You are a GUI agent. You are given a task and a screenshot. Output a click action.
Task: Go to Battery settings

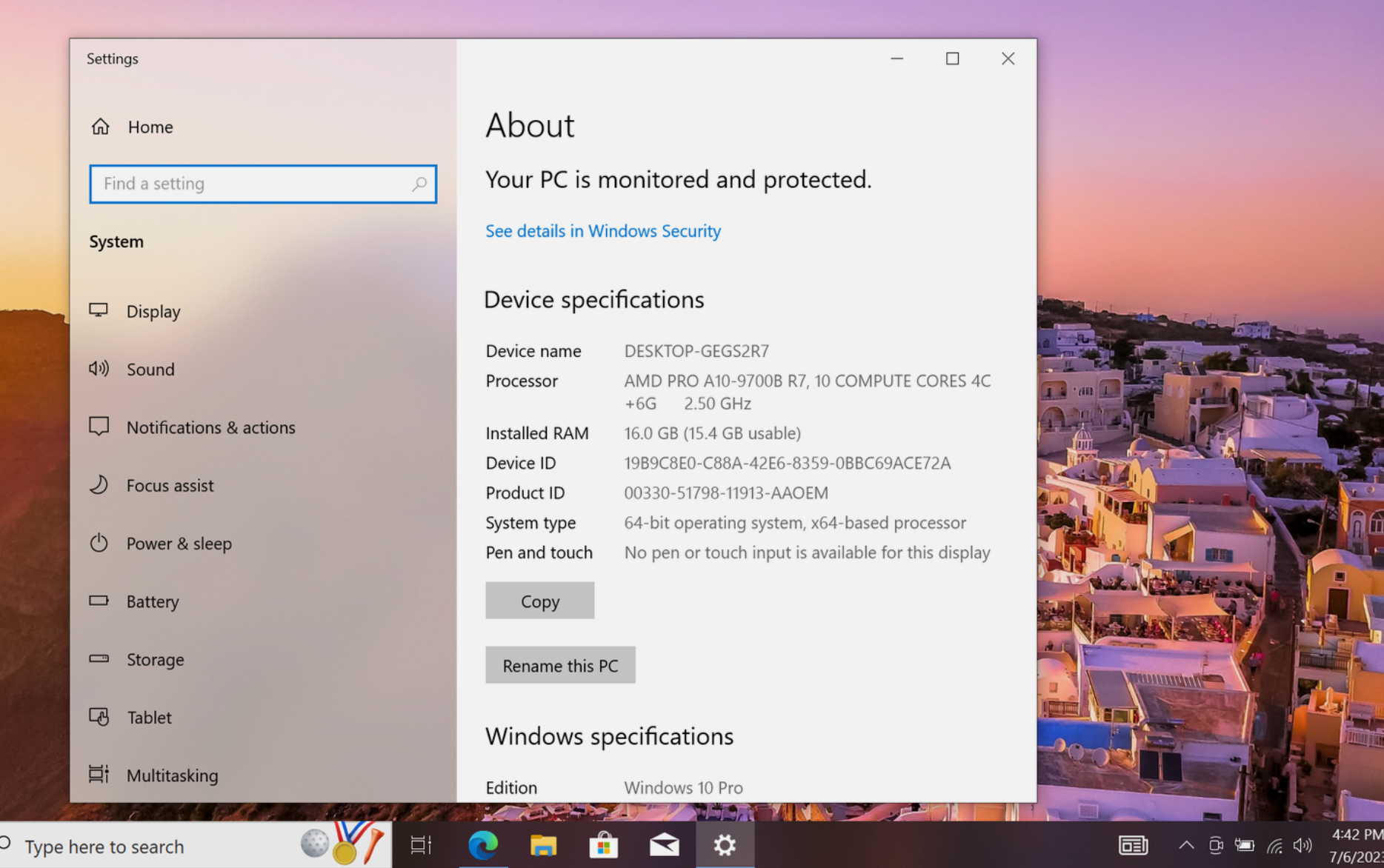tap(152, 601)
